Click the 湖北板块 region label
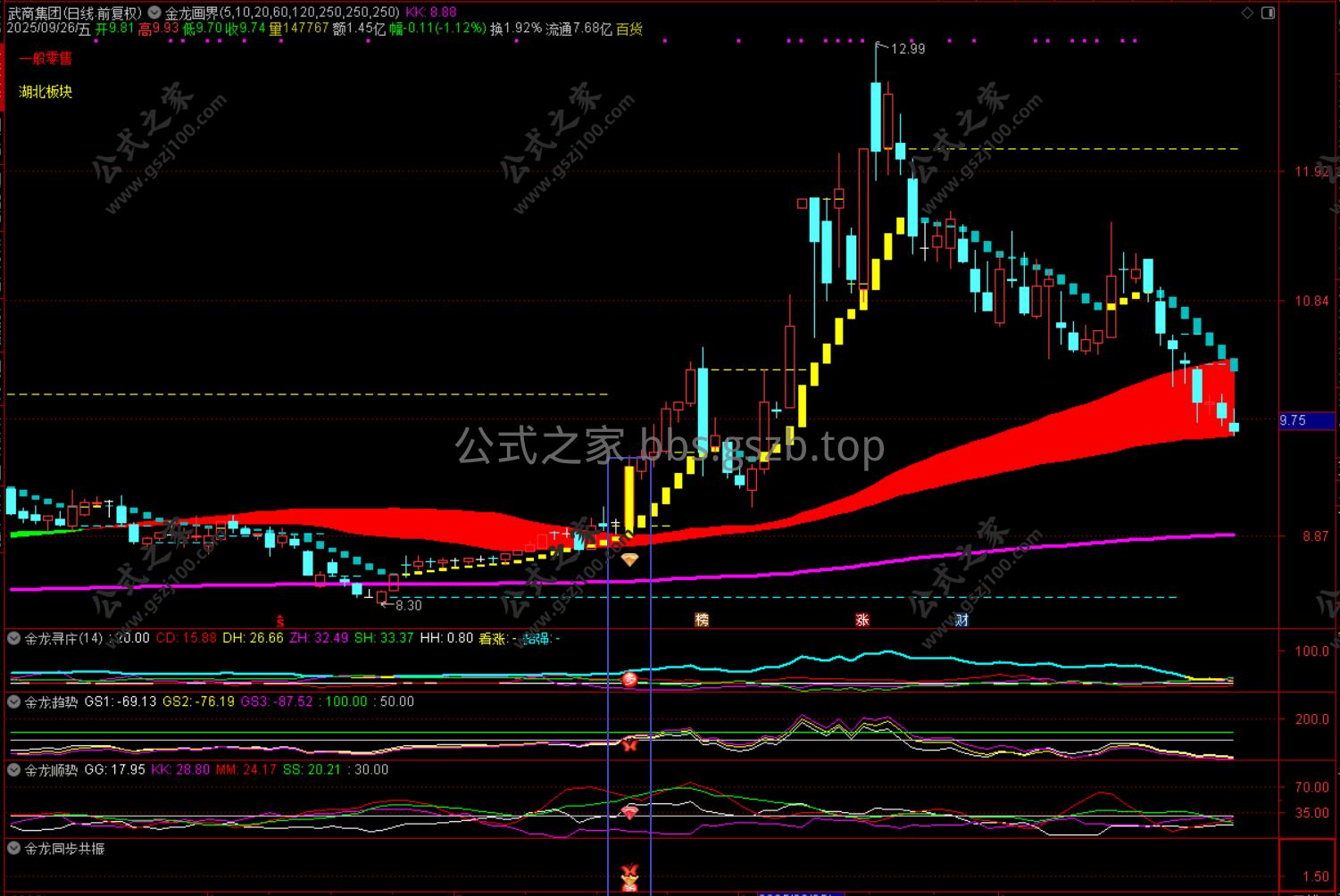This screenshot has width=1340, height=896. click(46, 92)
